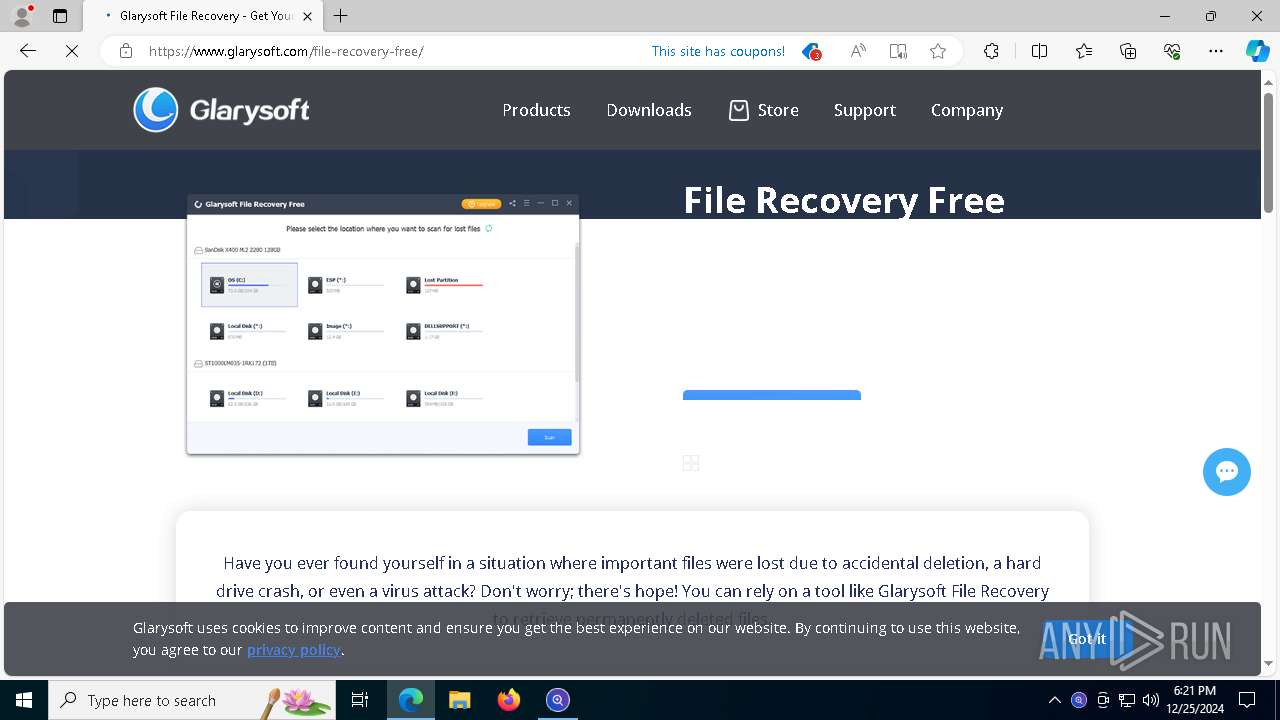
Task: Open the notification center
Action: [x=1247, y=700]
